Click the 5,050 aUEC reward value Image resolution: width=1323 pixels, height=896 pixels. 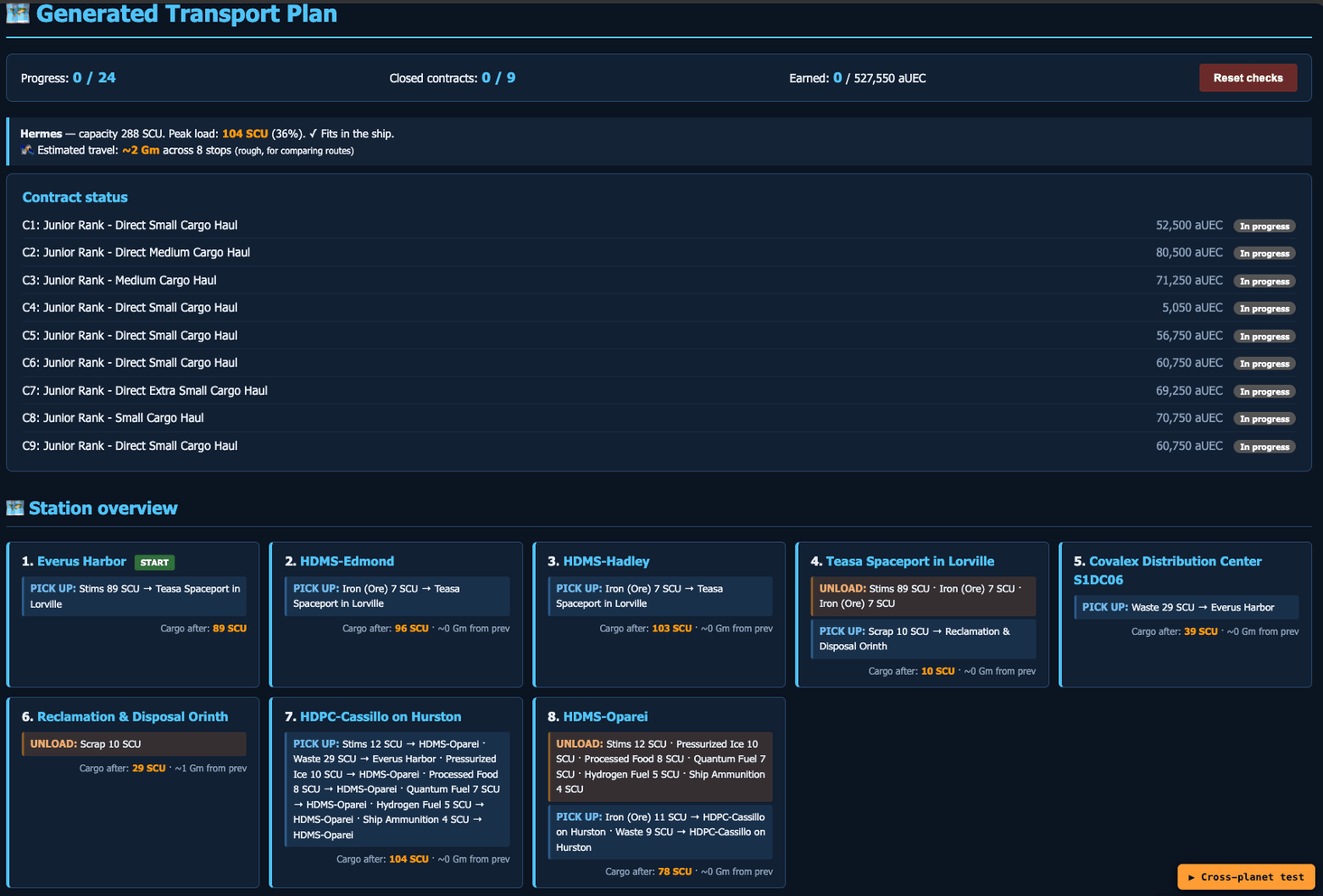[1193, 308]
